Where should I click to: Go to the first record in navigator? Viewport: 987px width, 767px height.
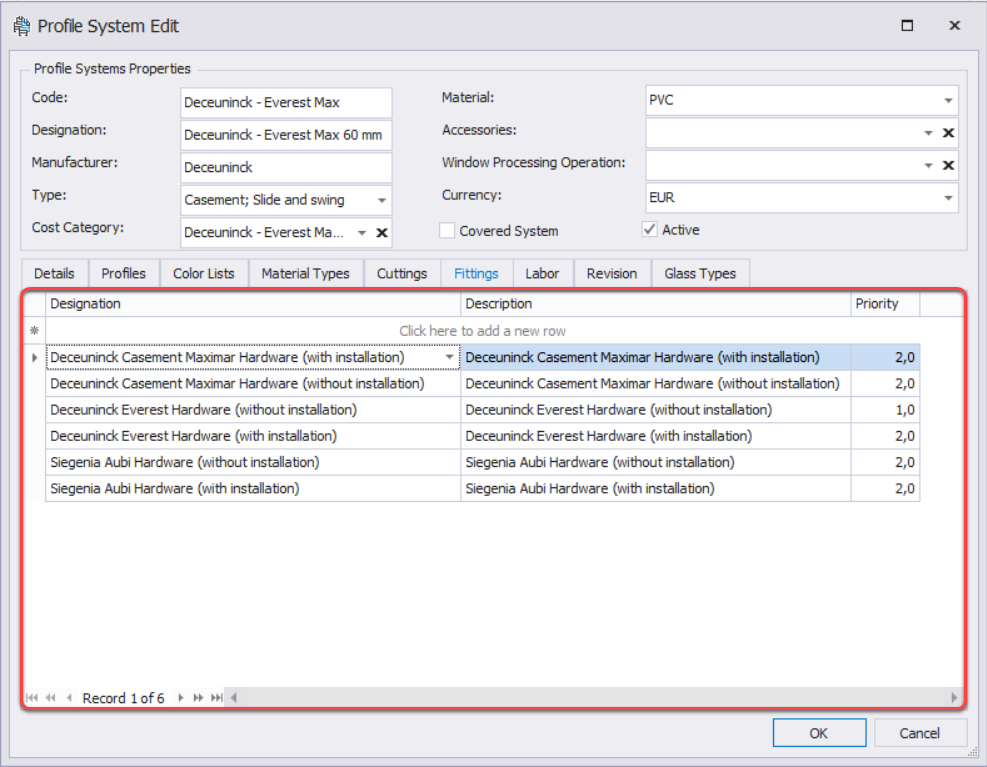click(32, 698)
